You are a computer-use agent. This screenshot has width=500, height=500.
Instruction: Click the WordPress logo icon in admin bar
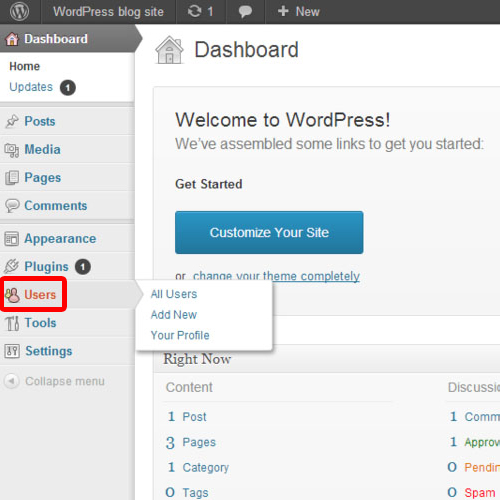click(19, 11)
